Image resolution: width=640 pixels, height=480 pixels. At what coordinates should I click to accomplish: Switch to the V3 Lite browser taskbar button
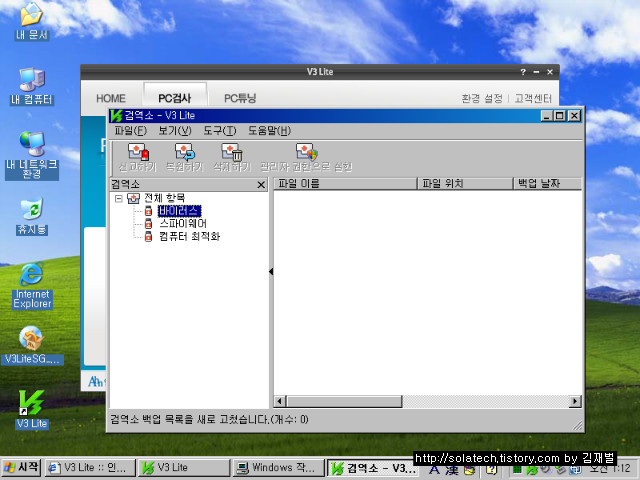(x=90, y=468)
